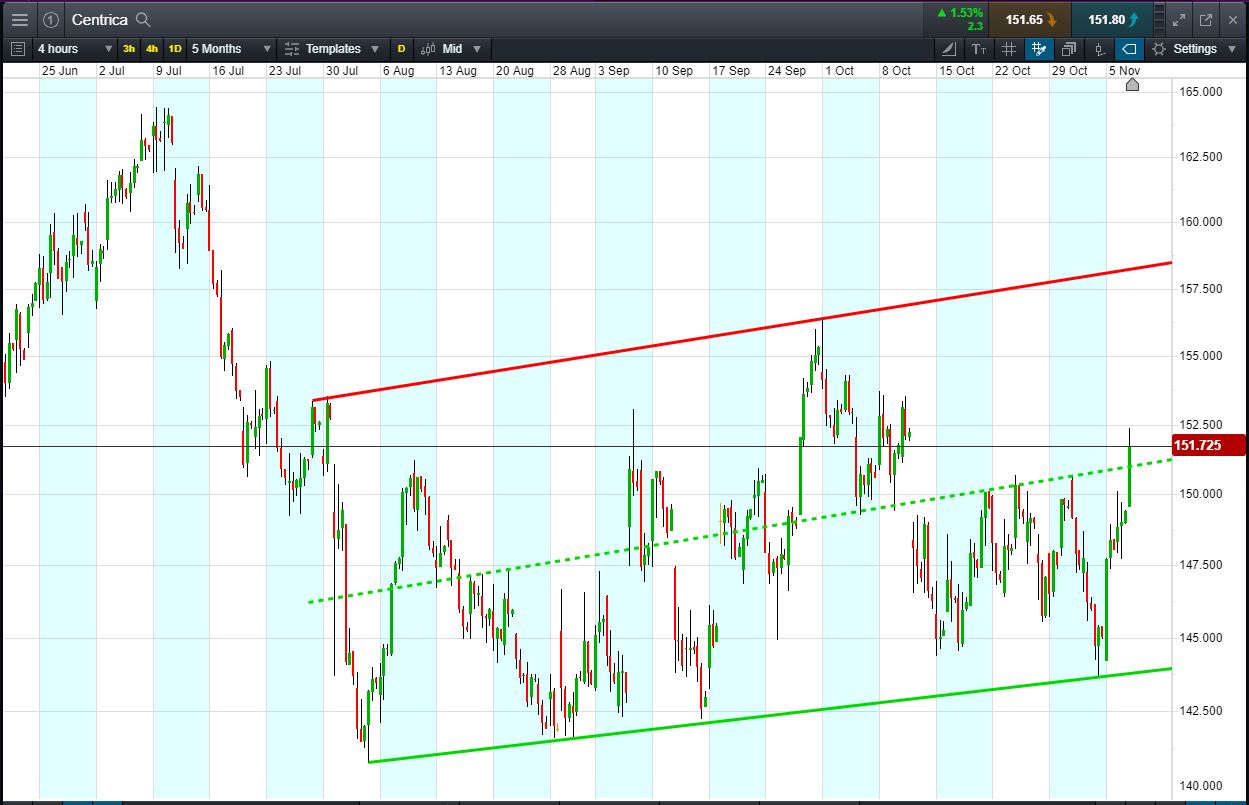Click the 157.500 price axis label
This screenshot has height=805, width=1249.
(x=1199, y=289)
